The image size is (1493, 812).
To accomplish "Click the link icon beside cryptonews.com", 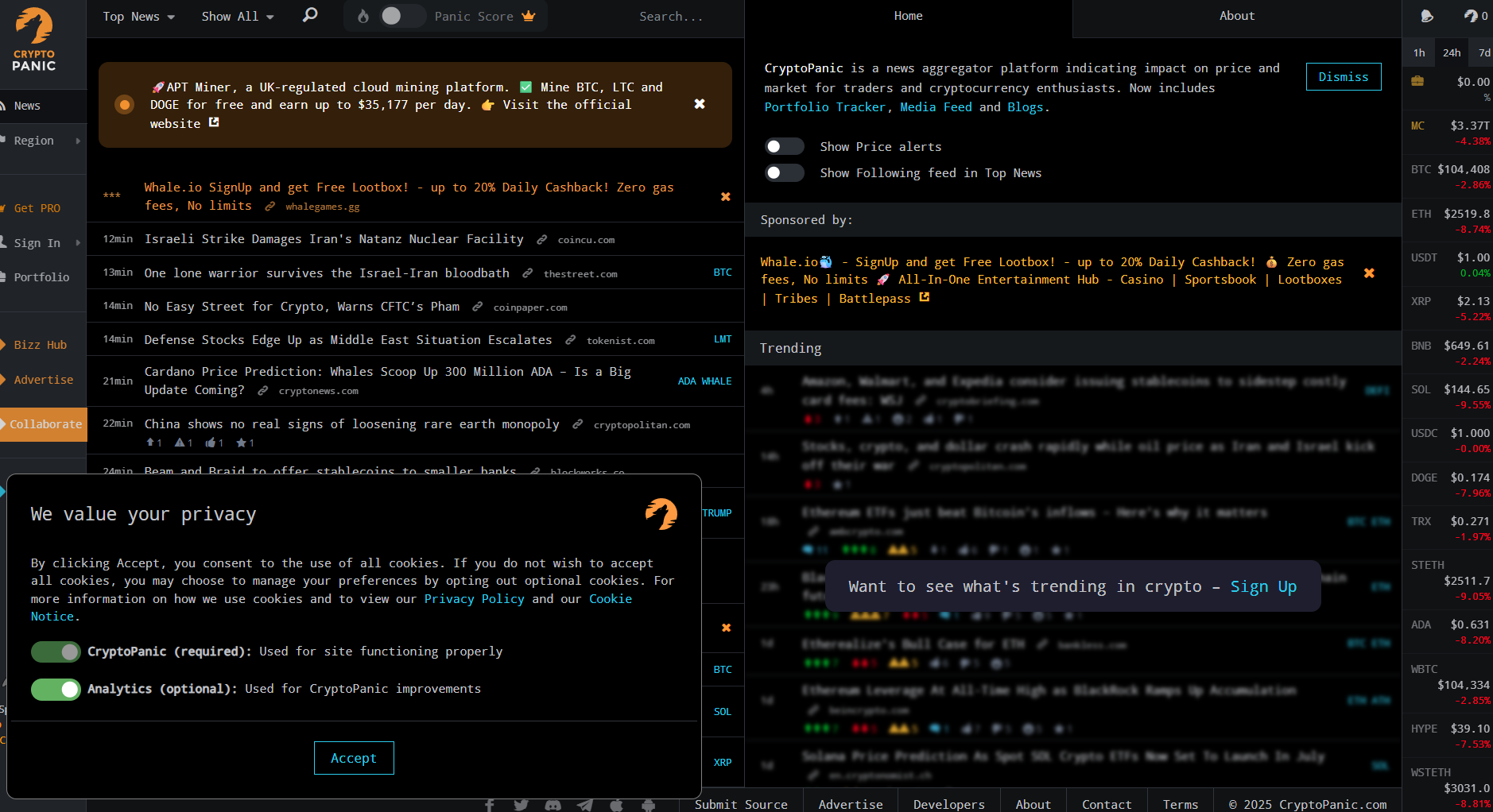I will [262, 390].
